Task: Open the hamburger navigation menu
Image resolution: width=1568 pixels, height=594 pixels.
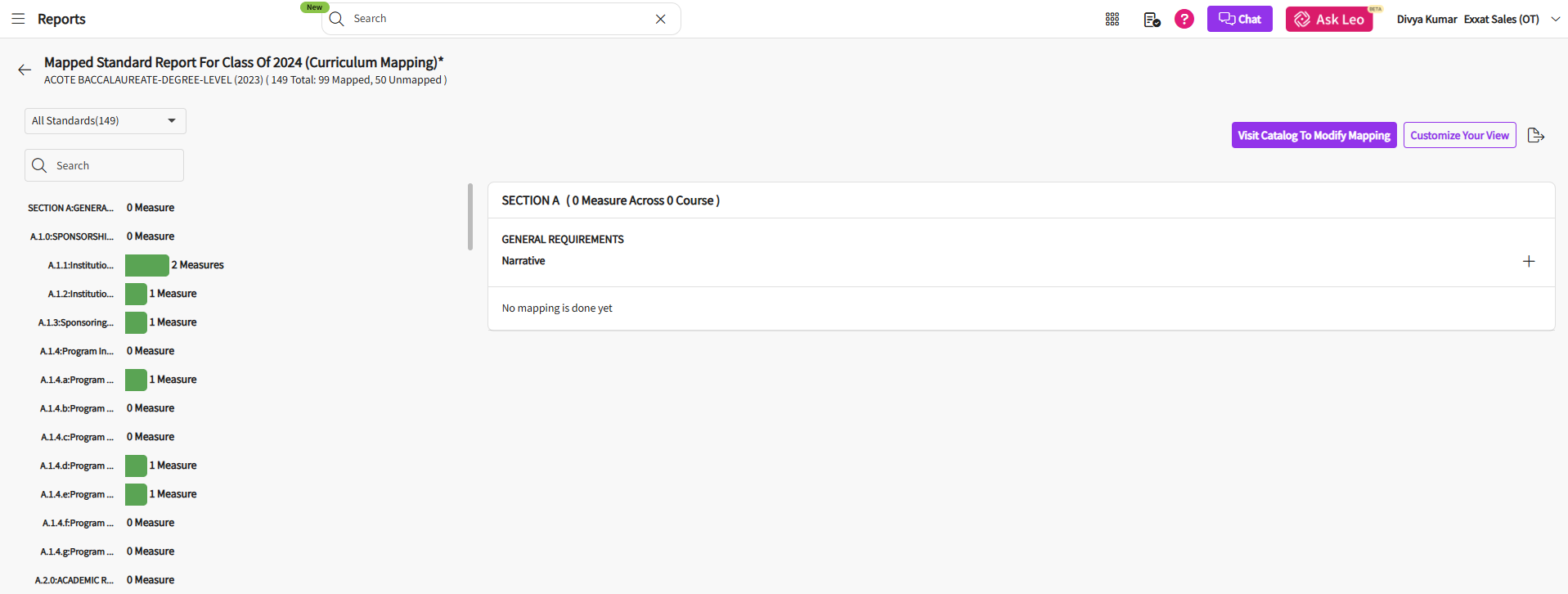Action: (18, 19)
